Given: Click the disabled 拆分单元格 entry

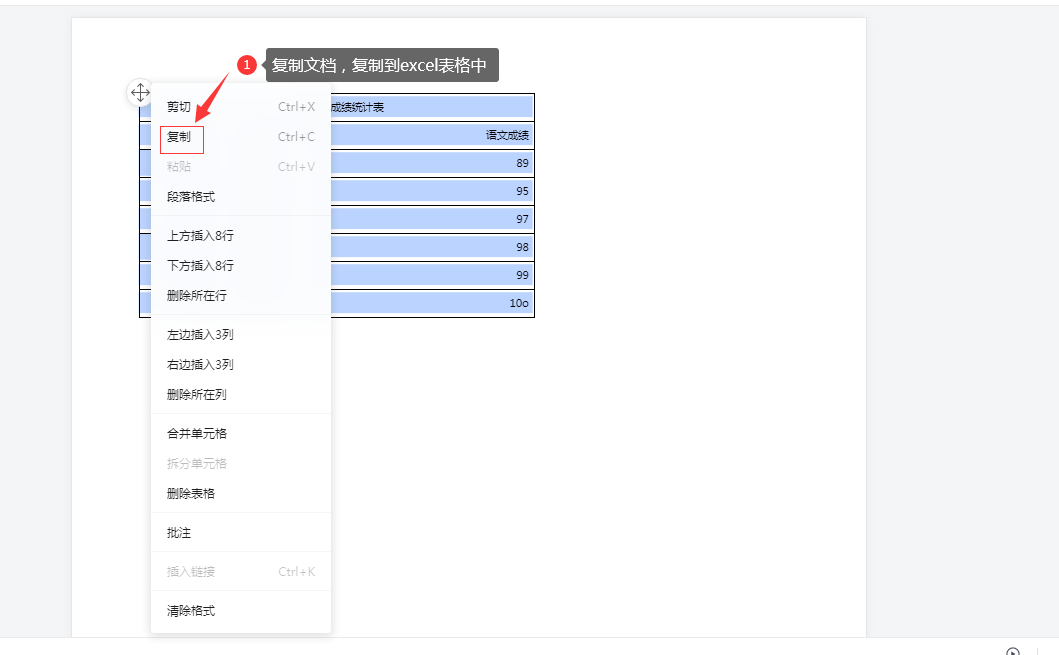Looking at the screenshot, I should (240, 463).
